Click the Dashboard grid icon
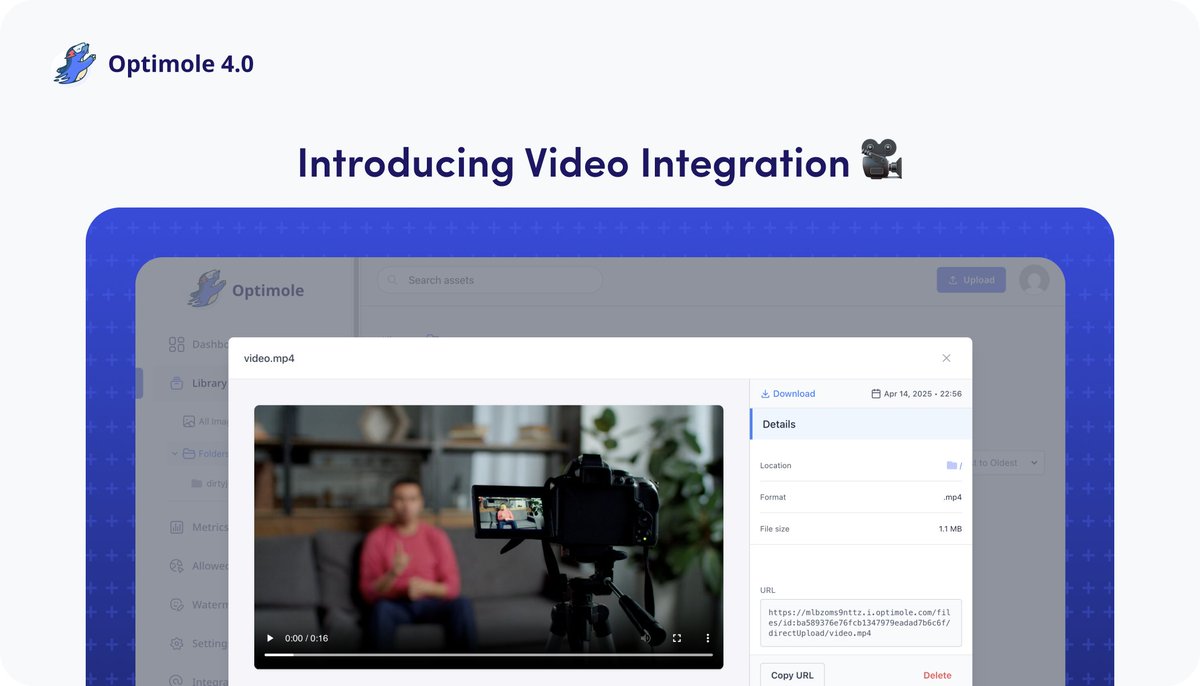Image resolution: width=1200 pixels, height=686 pixels. (x=176, y=344)
